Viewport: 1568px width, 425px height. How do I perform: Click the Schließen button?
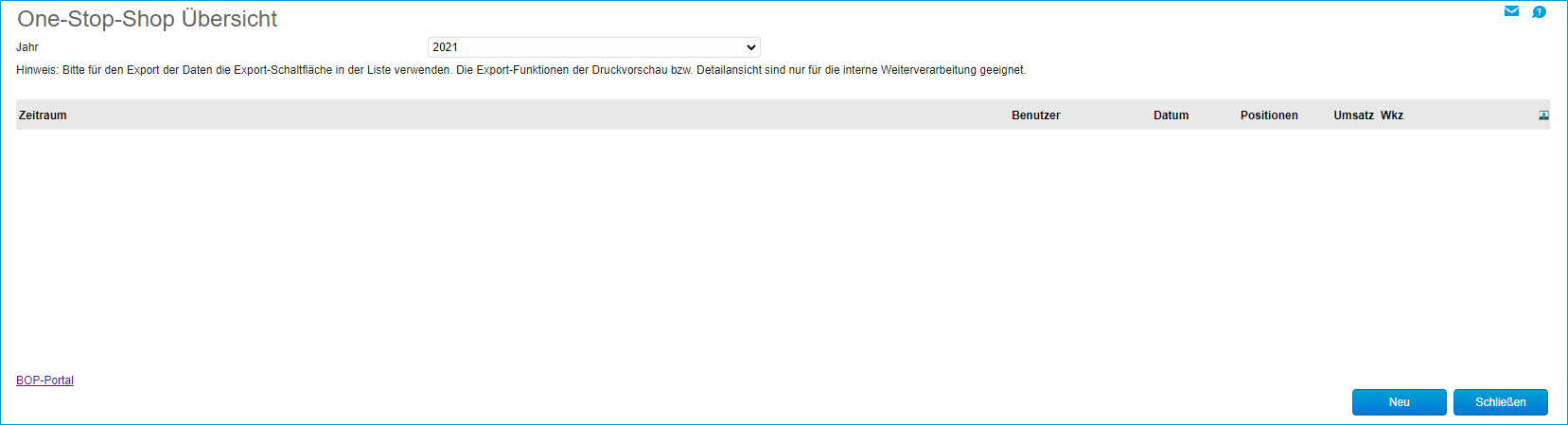coord(1501,402)
